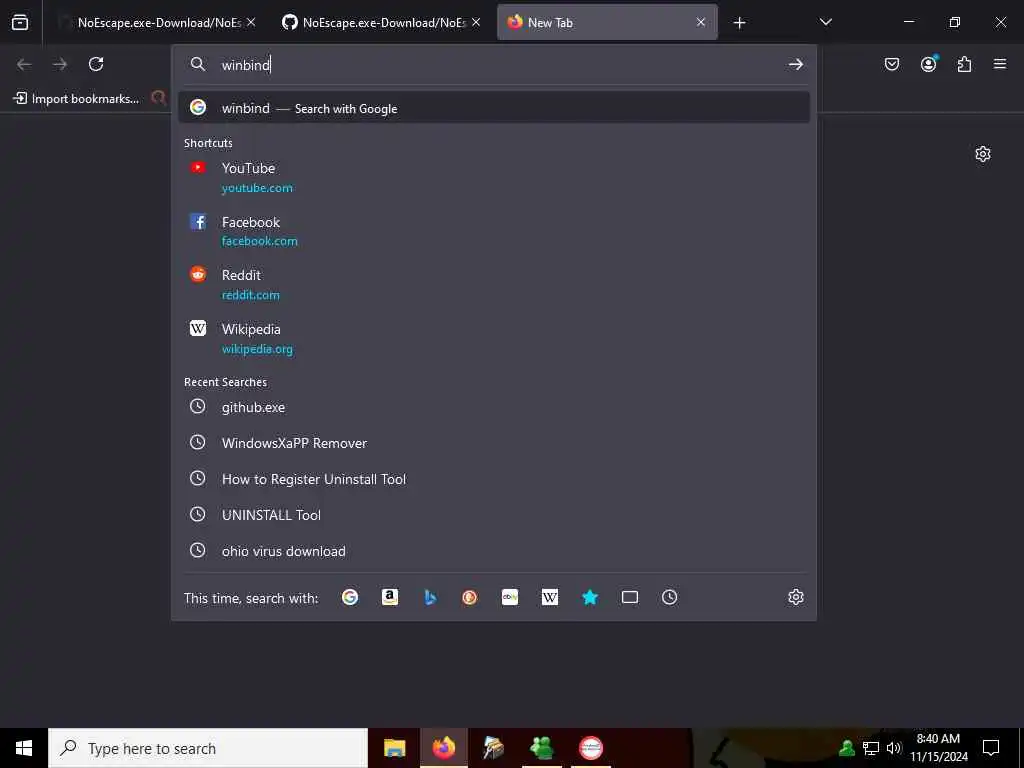Screen dimensions: 1024x768
Task: Open the Facebook shortcut suggestion
Action: coord(494,231)
